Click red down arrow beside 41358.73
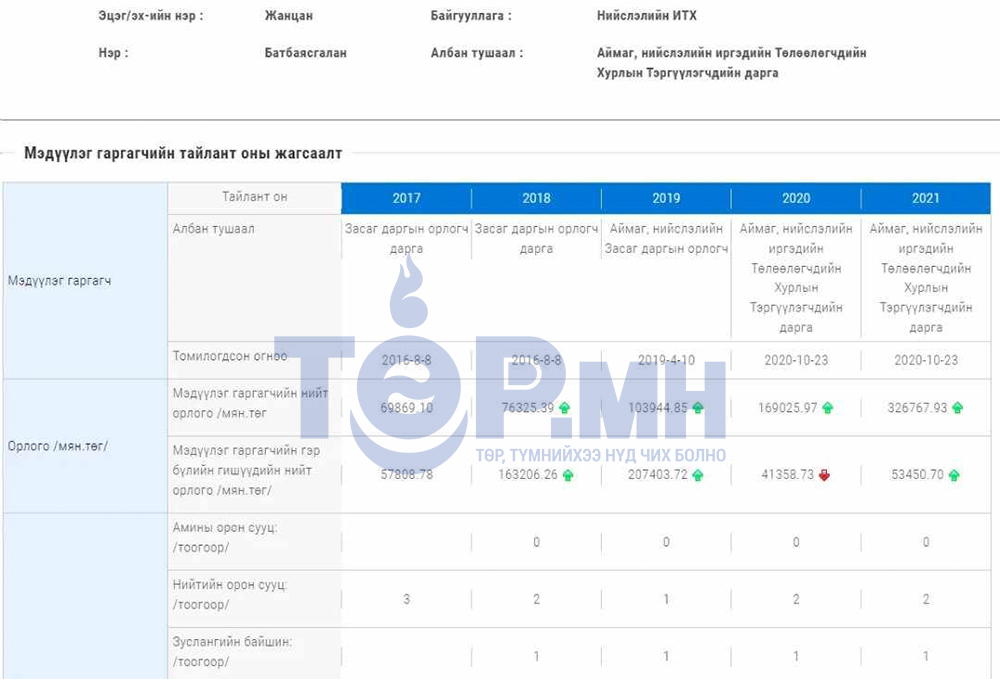Screen dimensions: 1000x680 (824, 475)
